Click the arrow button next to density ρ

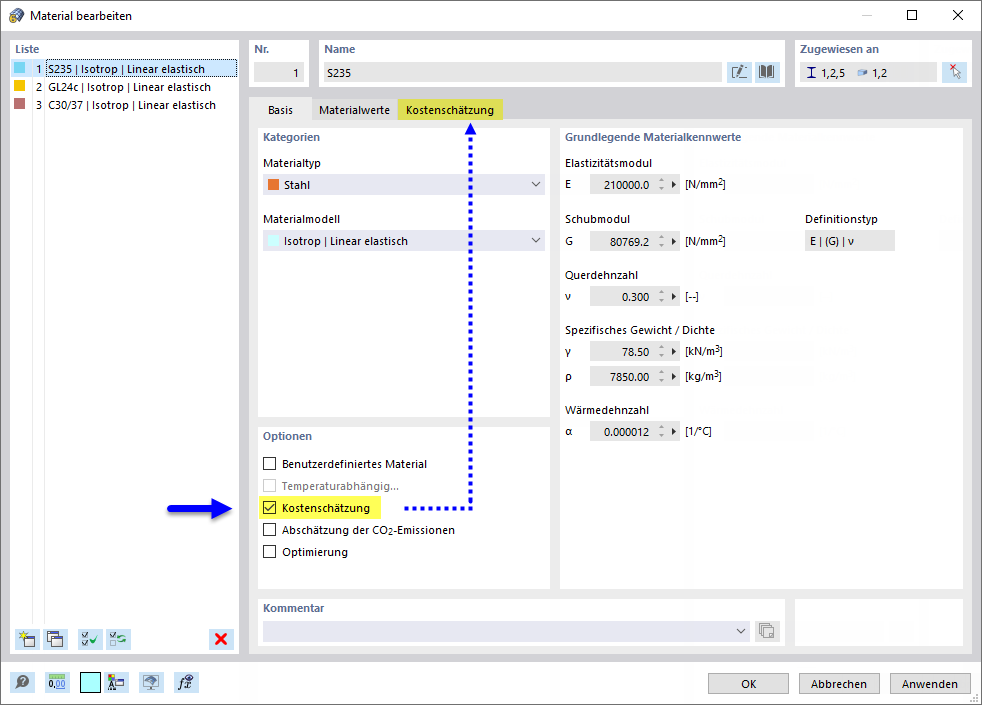pos(674,377)
